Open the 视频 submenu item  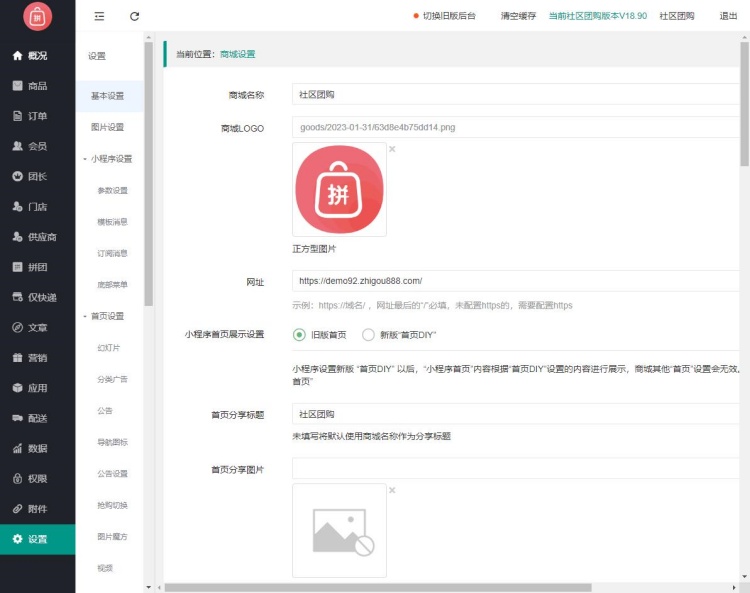(105, 568)
